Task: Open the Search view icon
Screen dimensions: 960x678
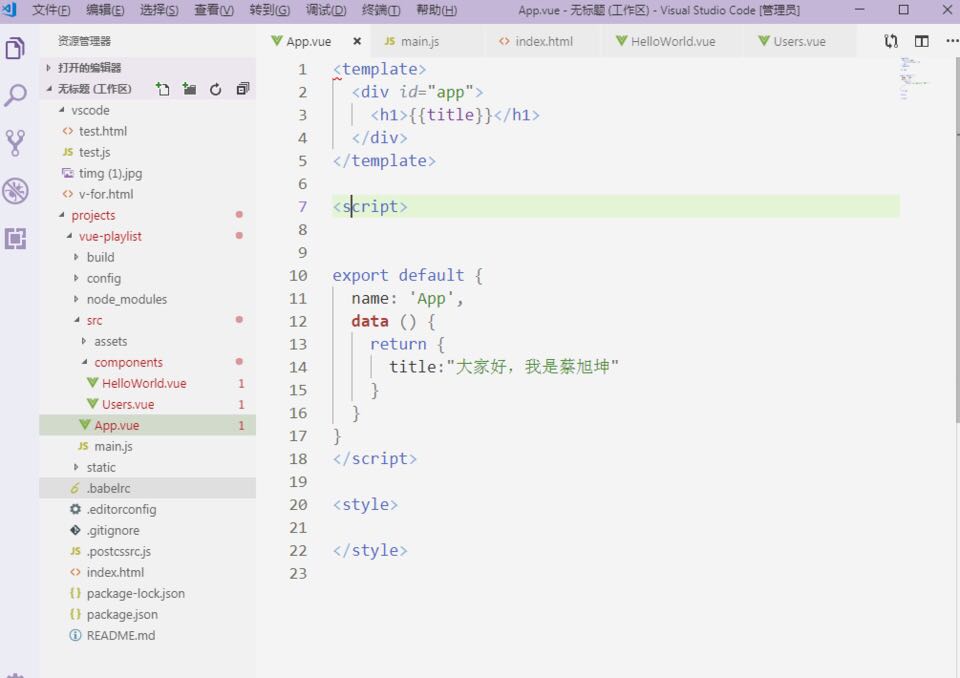Action: pyautogui.click(x=15, y=96)
